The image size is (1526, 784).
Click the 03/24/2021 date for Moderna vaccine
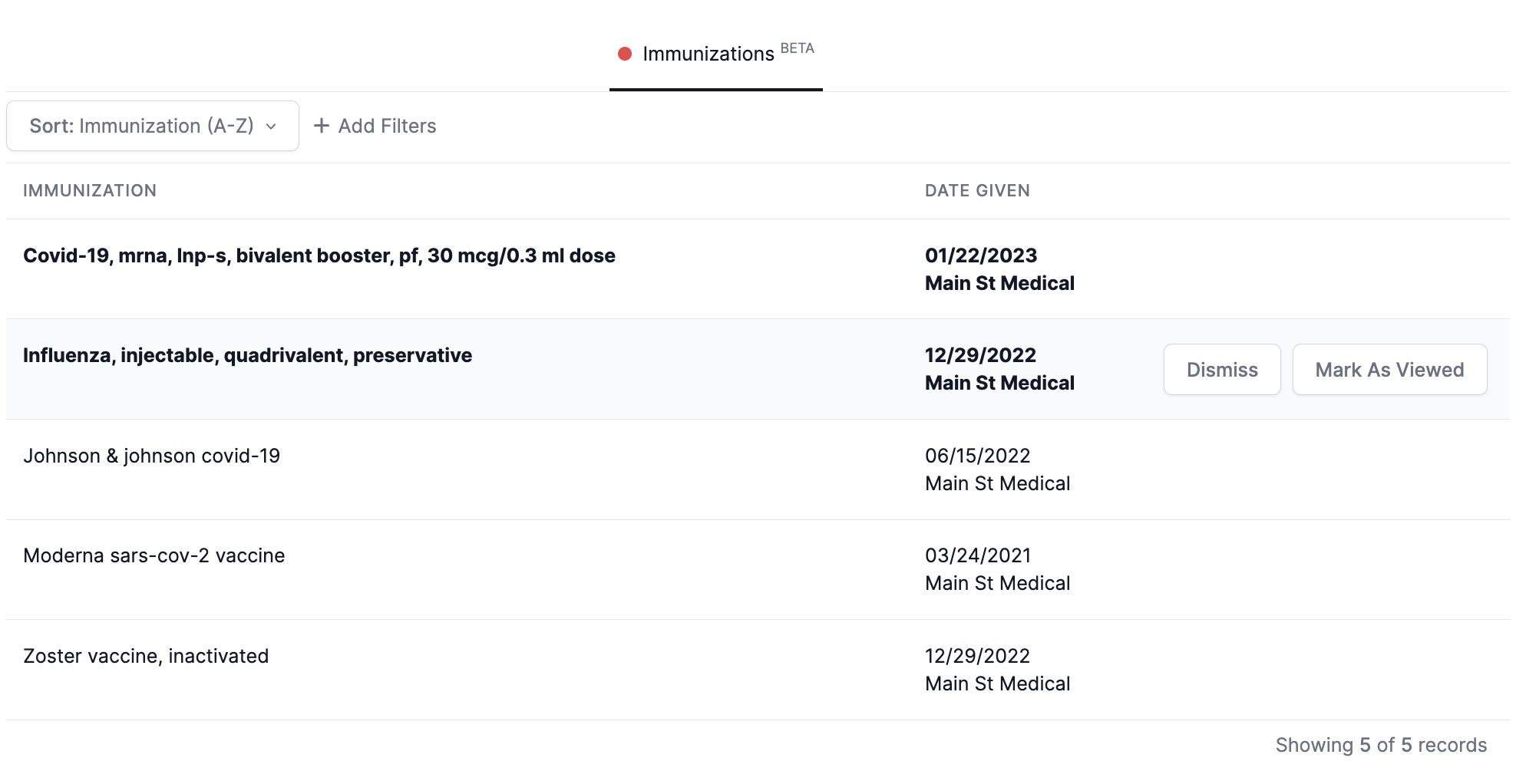click(977, 555)
